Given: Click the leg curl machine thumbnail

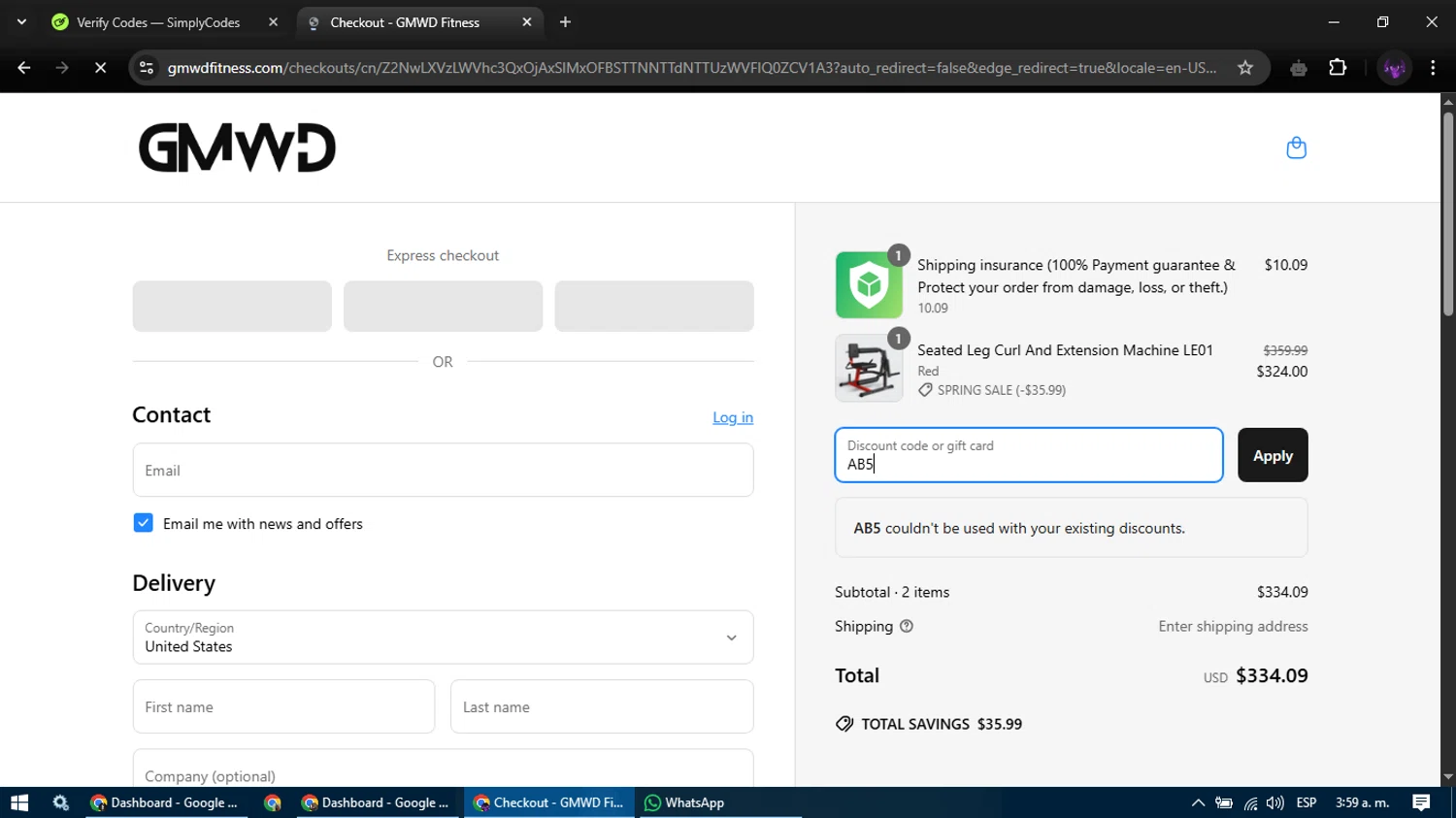Looking at the screenshot, I should 869,368.
